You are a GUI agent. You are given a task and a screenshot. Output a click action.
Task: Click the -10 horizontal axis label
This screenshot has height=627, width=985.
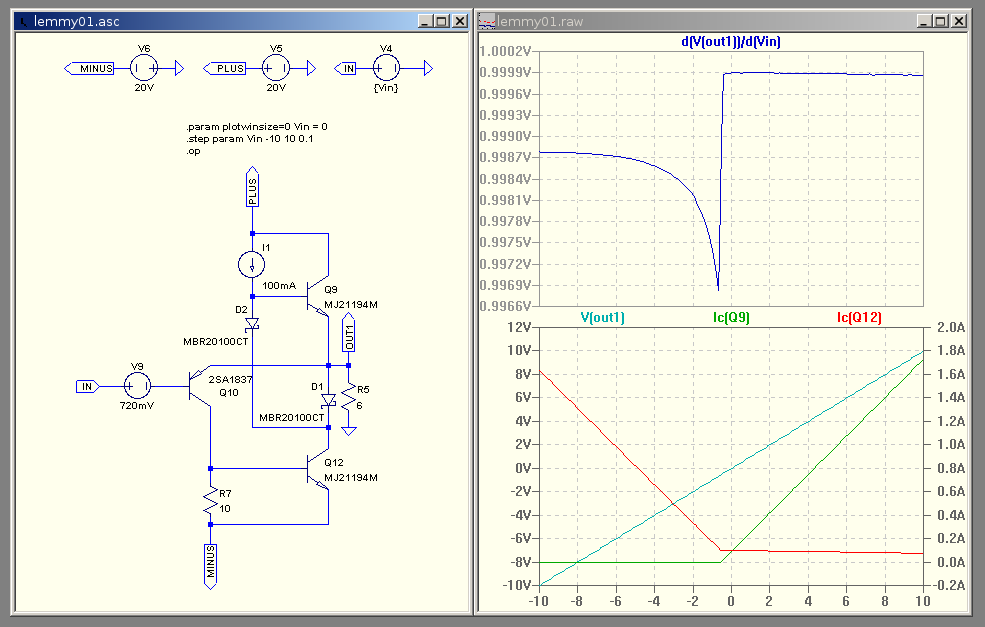(x=538, y=601)
